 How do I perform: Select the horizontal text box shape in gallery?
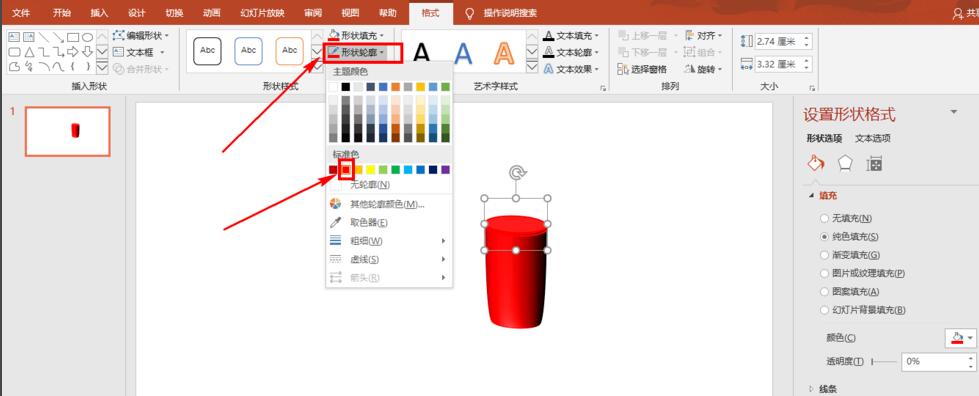(13, 37)
